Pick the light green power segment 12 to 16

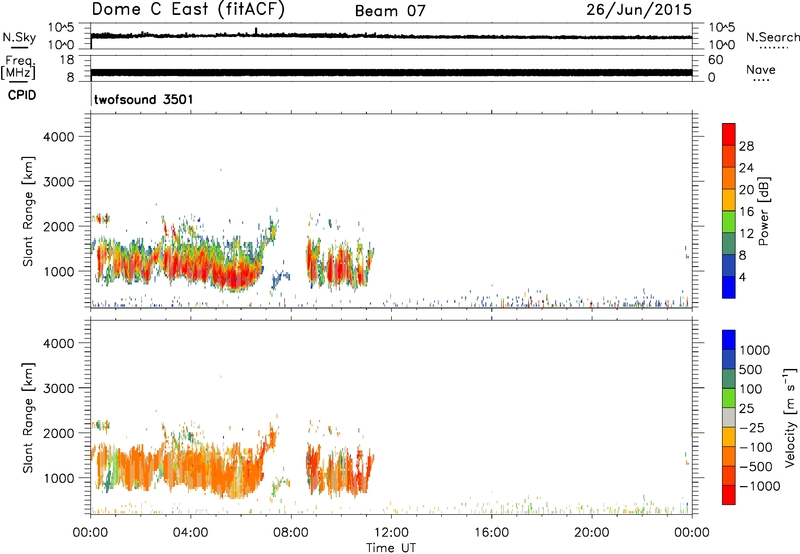coord(729,222)
